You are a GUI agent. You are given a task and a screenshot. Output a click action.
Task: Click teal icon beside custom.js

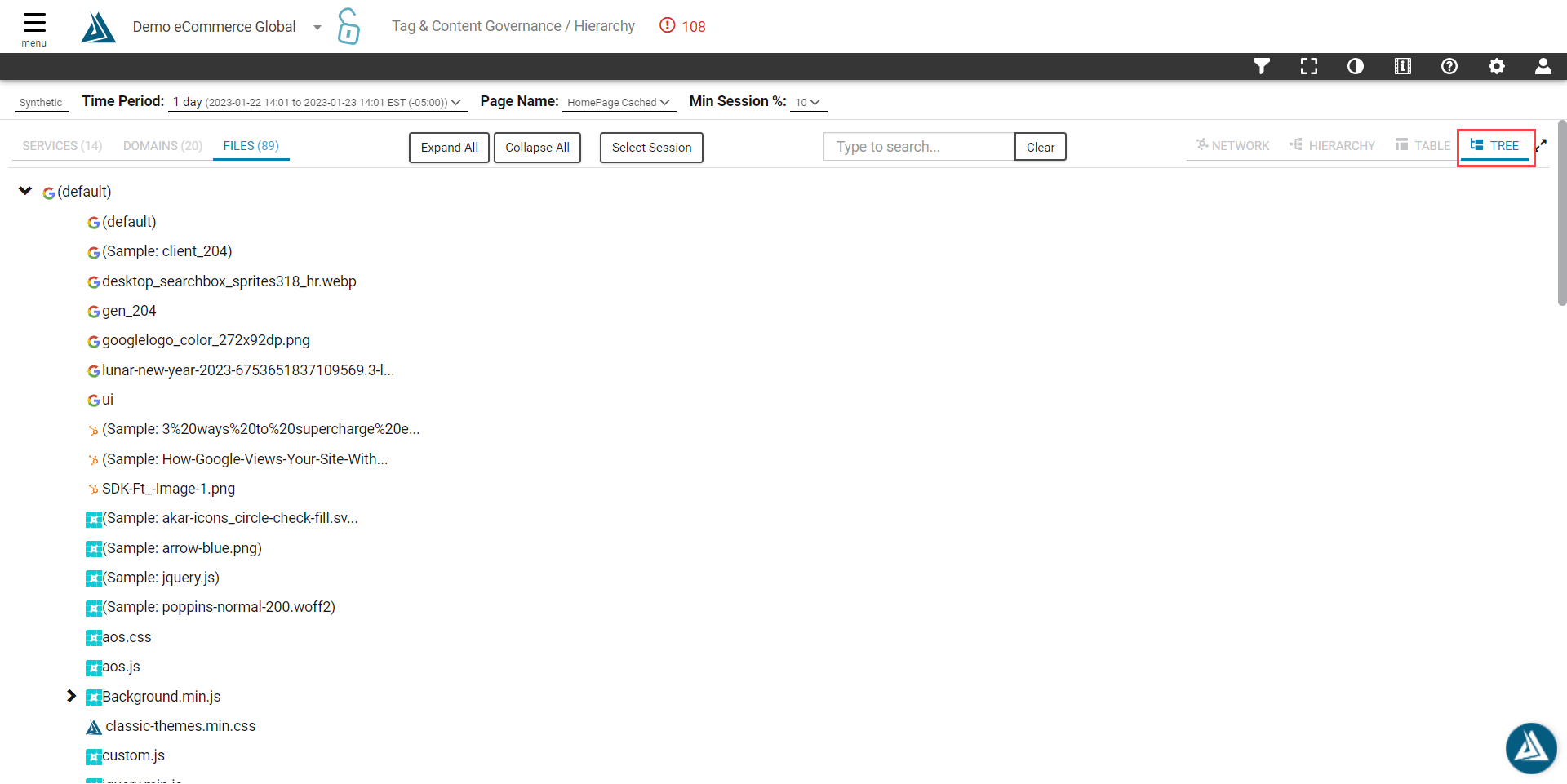(94, 756)
